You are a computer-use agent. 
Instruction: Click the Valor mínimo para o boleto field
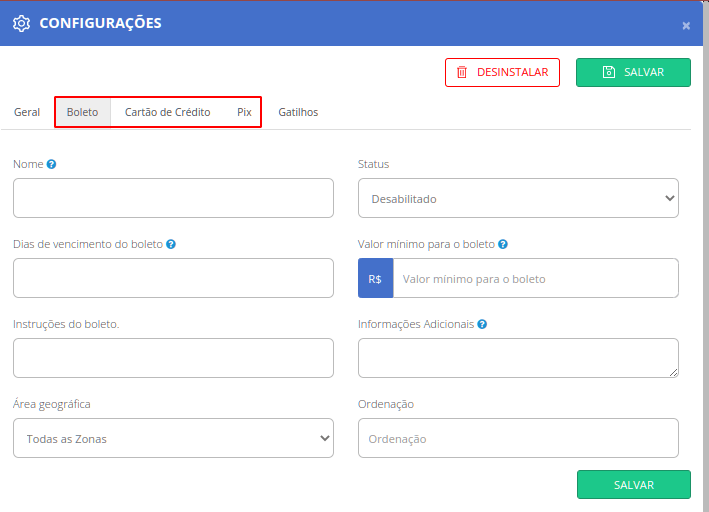tap(536, 278)
